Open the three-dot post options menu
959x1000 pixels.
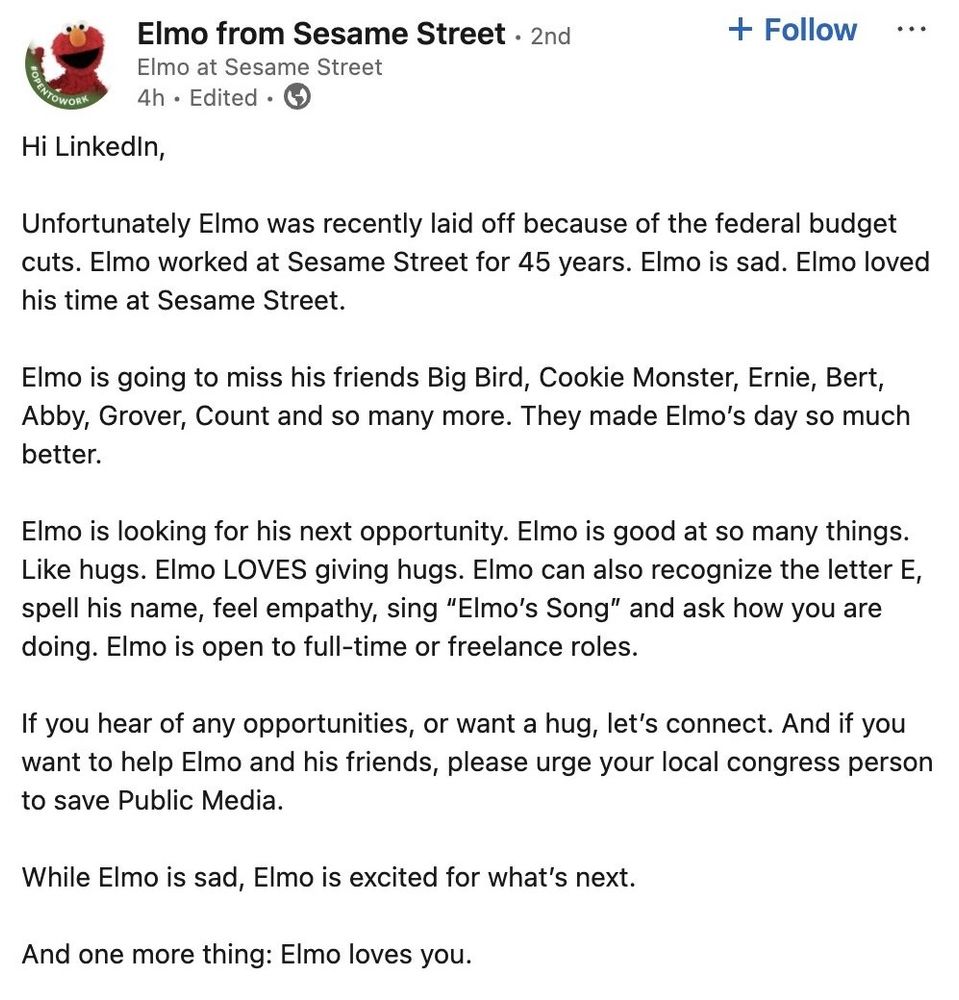click(x=911, y=30)
